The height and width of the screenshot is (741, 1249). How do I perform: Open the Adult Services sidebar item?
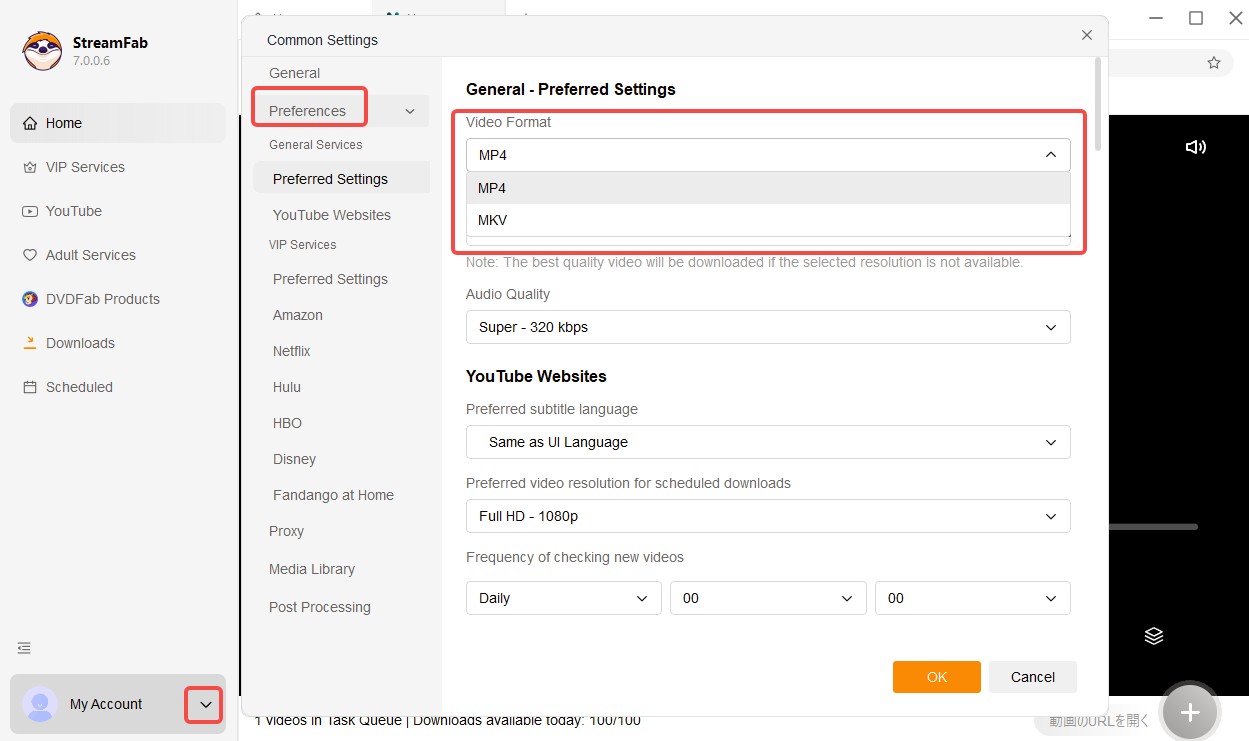(89, 255)
